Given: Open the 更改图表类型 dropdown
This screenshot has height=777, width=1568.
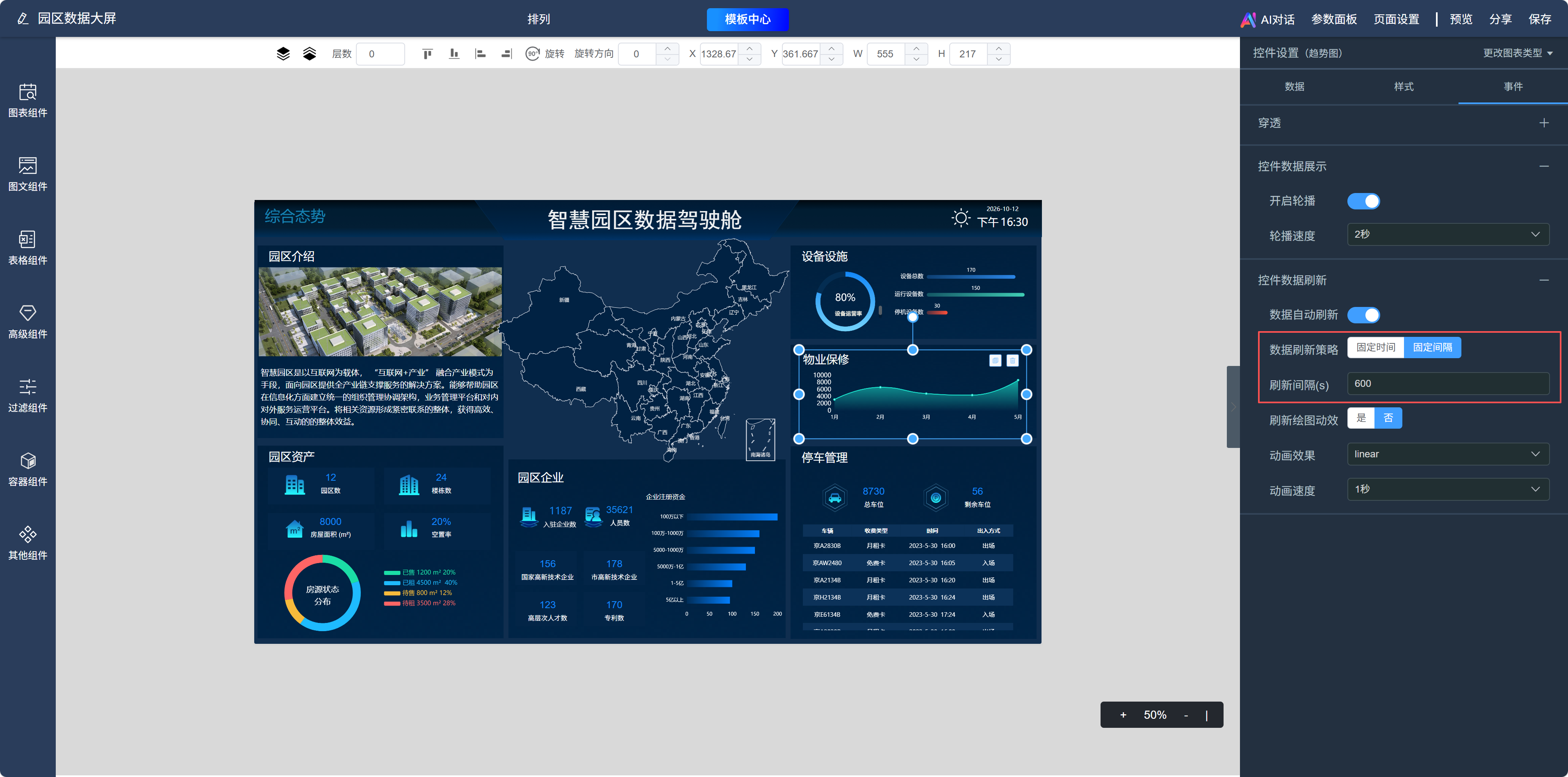Looking at the screenshot, I should [1518, 53].
